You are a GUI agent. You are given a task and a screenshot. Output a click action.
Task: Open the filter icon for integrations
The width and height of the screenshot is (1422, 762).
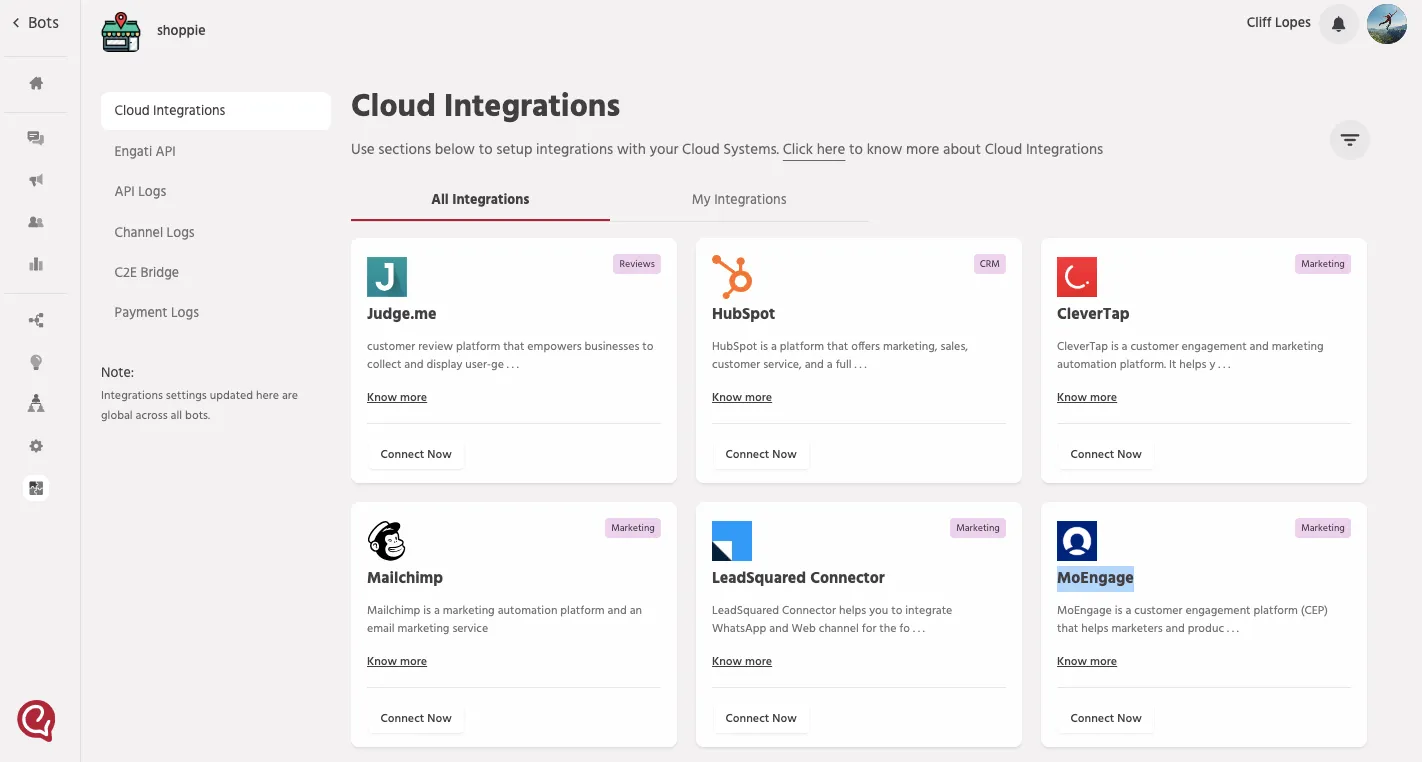click(x=1350, y=140)
